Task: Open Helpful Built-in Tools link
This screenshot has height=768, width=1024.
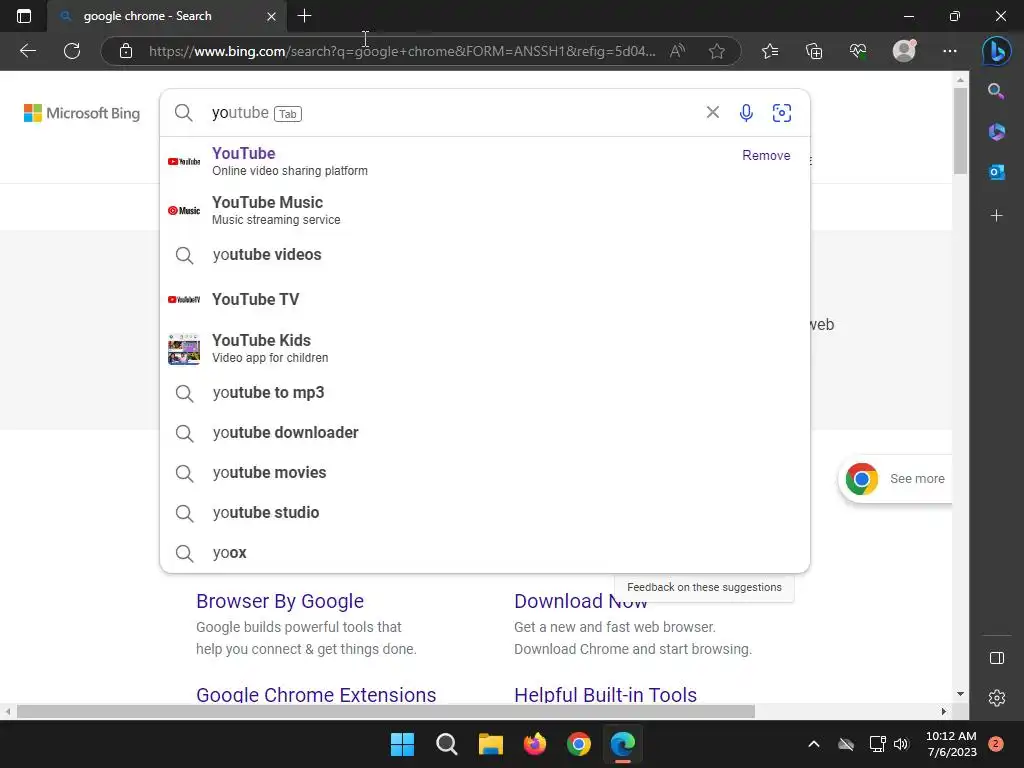Action: 605,694
